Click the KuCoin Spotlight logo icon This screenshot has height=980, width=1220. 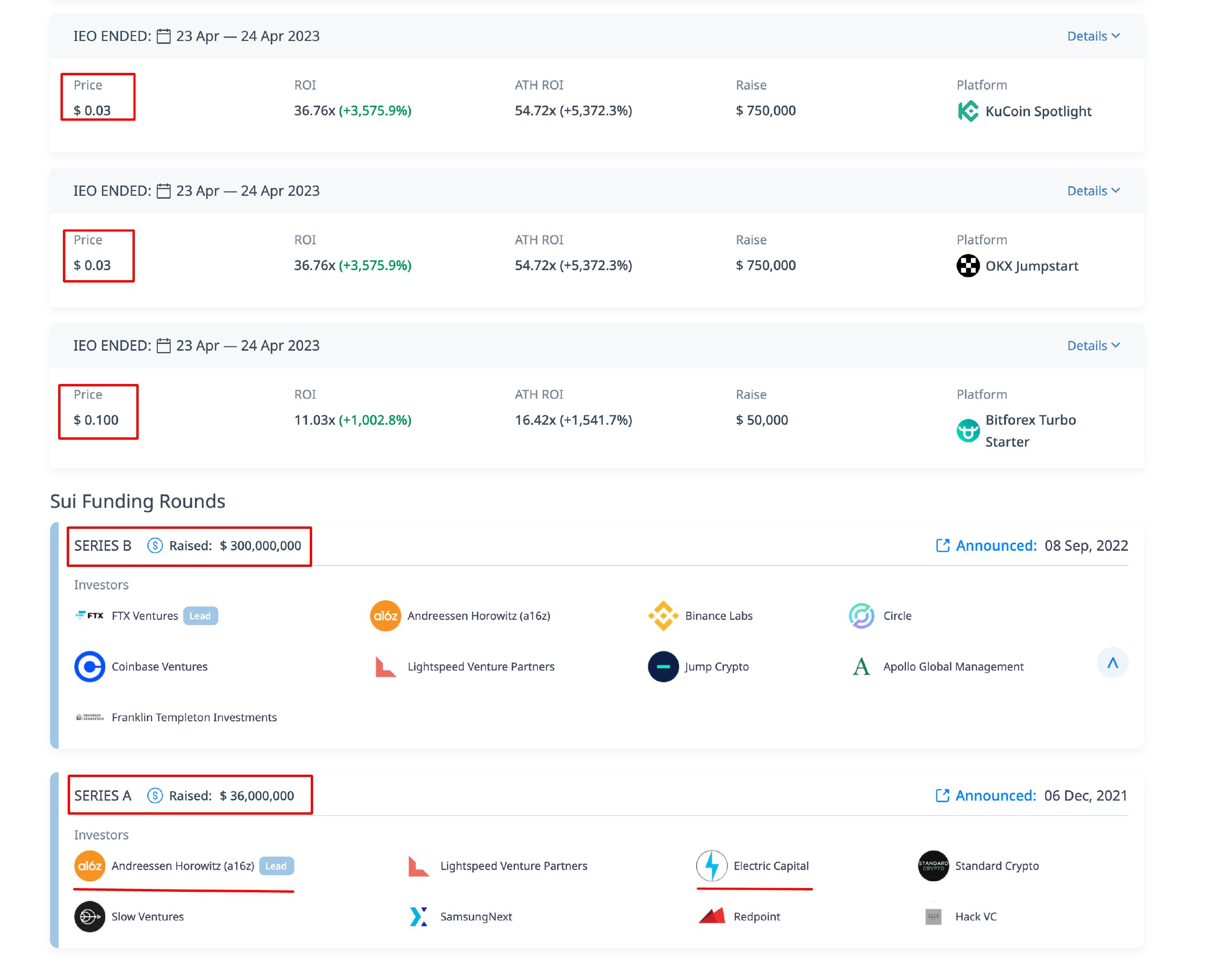967,111
